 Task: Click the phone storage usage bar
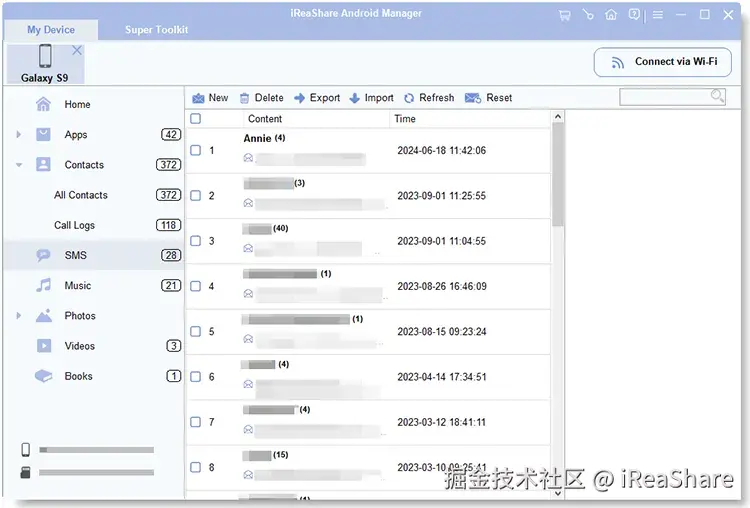97,450
